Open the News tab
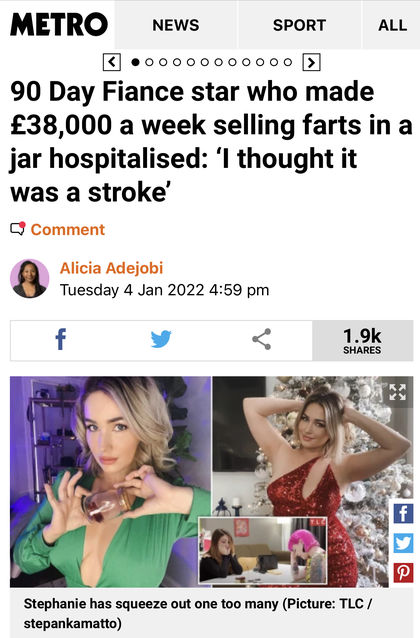Viewport: 420px width, 638px height. point(176,25)
